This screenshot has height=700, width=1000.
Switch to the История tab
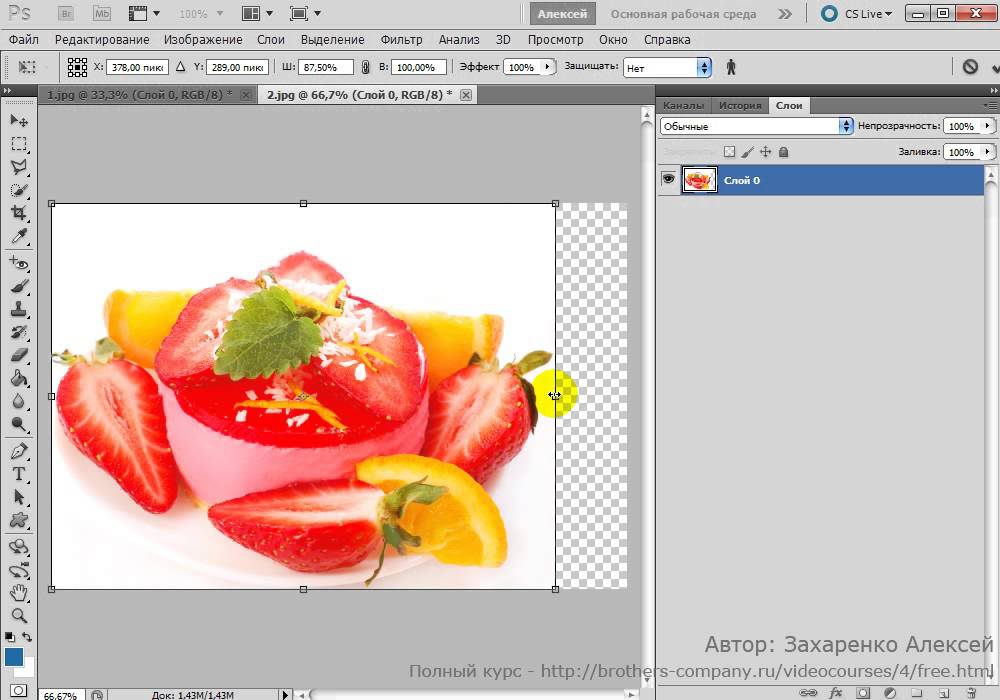coord(740,105)
